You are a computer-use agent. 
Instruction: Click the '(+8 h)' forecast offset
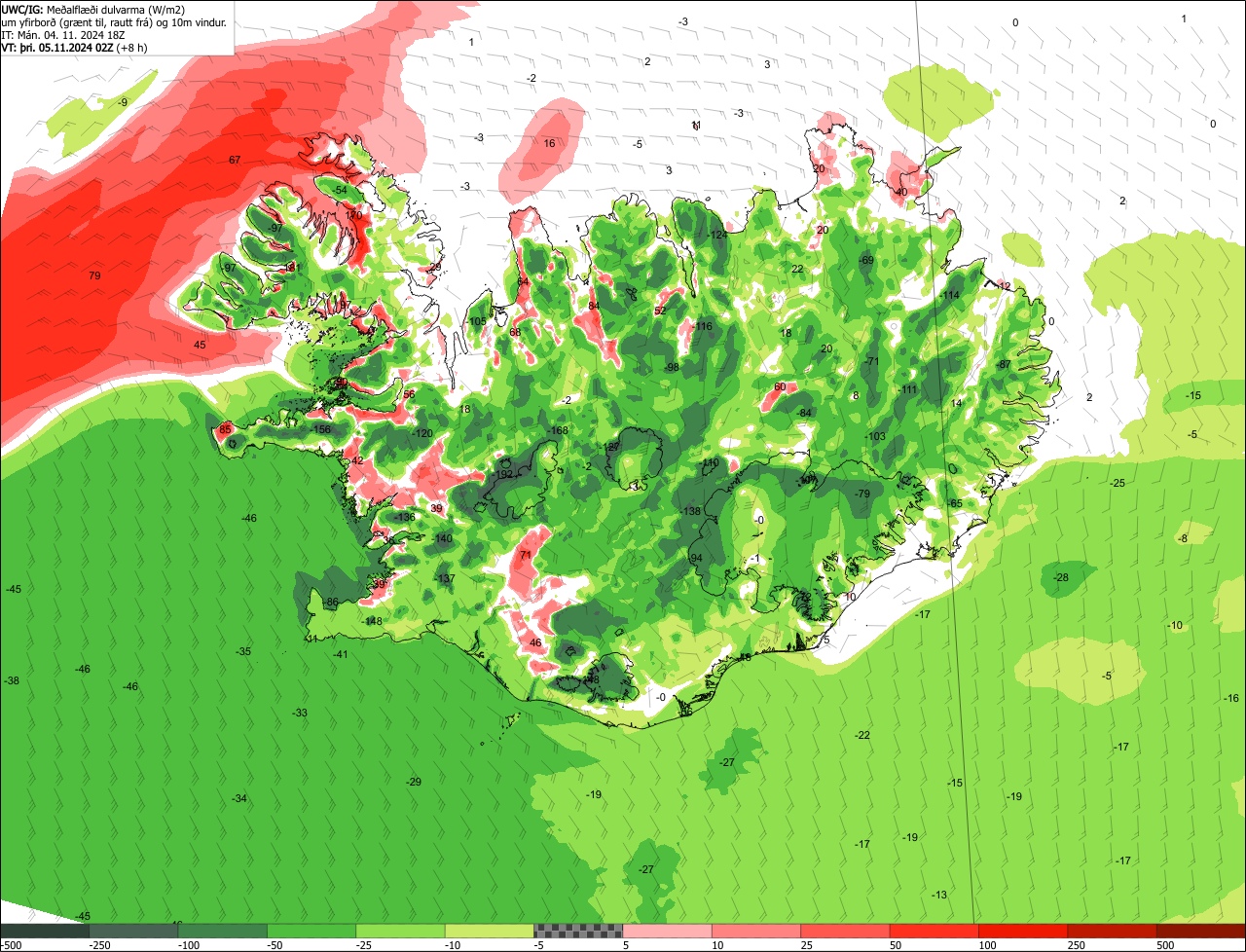(x=131, y=47)
